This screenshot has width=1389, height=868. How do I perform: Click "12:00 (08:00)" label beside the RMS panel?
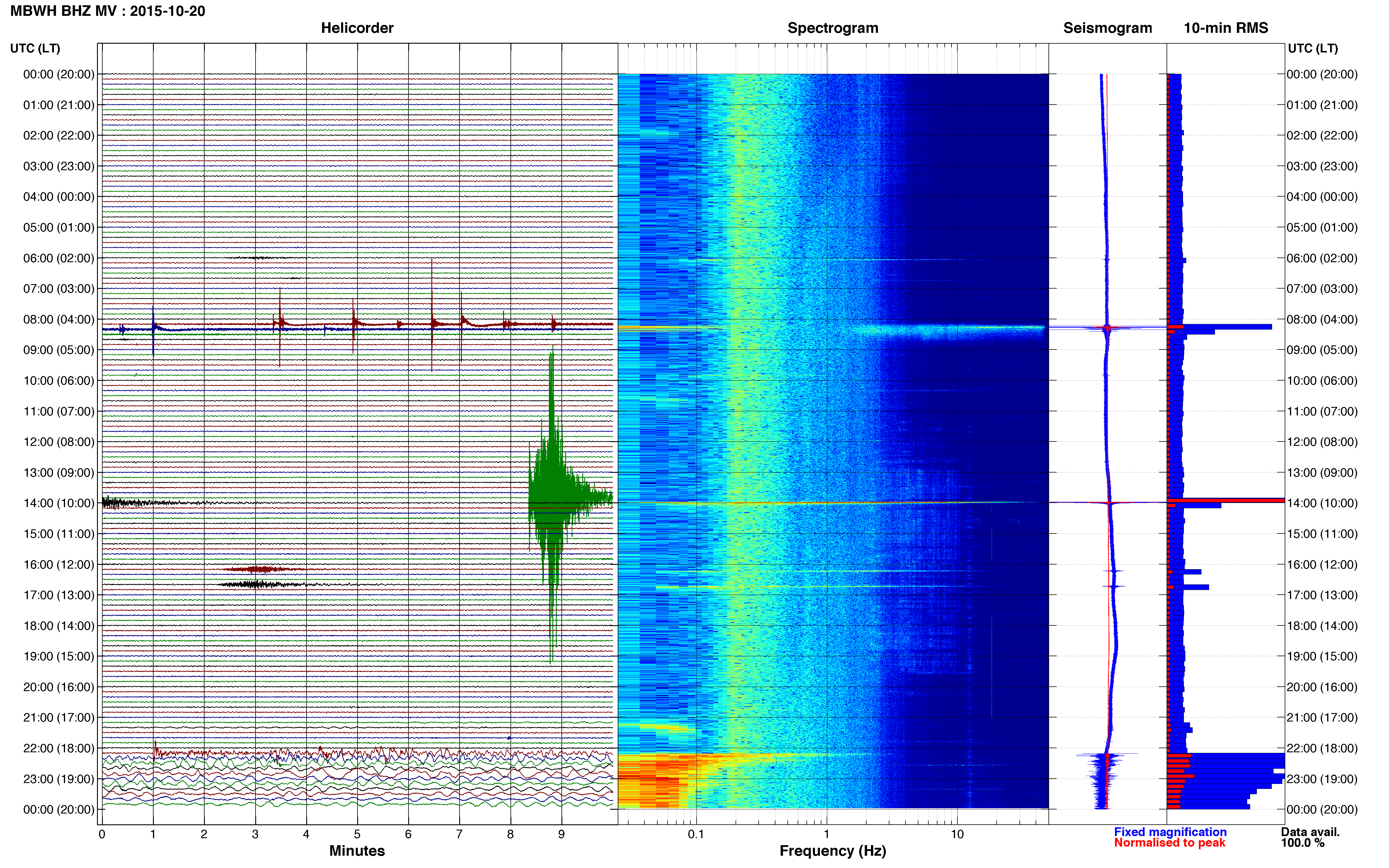tap(1322, 441)
